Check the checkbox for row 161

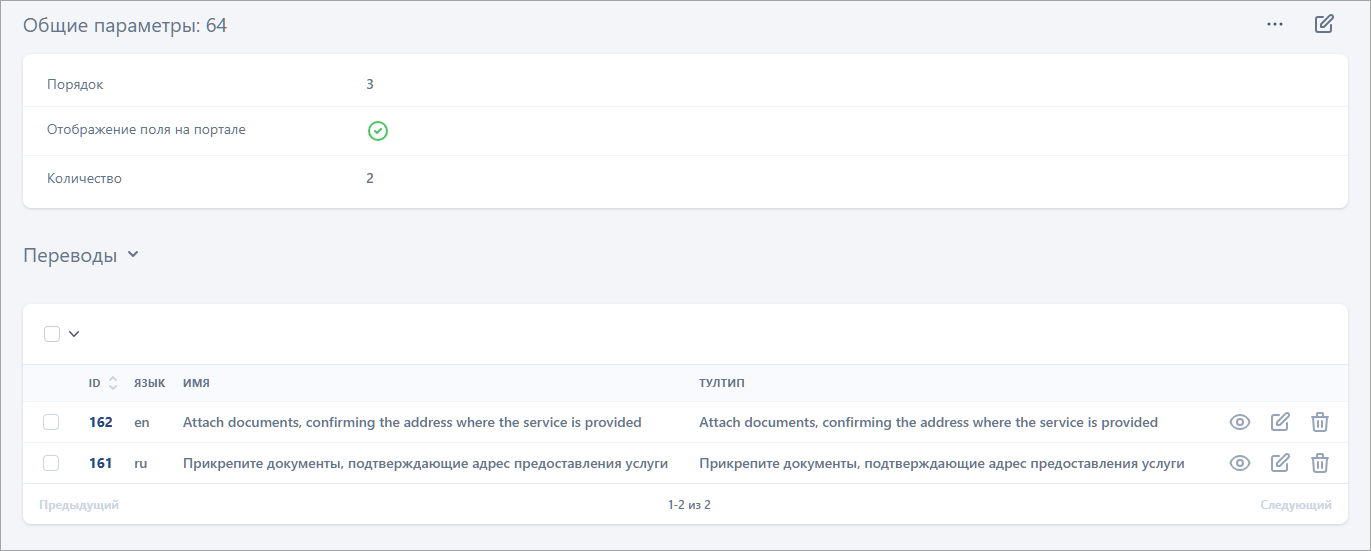(x=51, y=463)
